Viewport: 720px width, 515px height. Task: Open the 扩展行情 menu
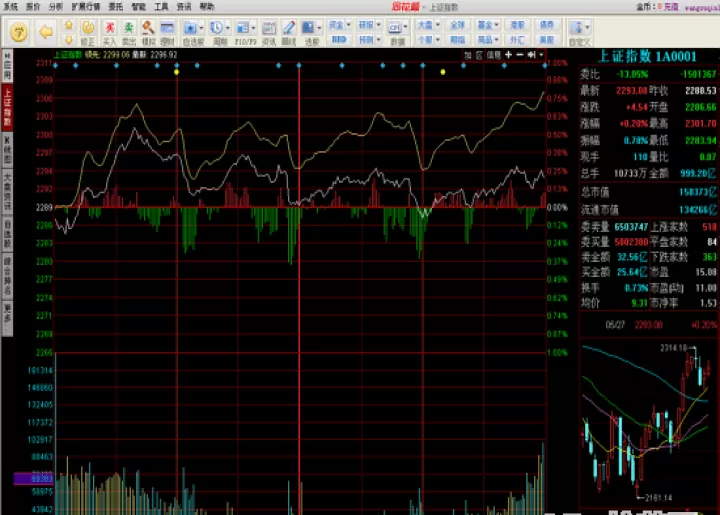point(86,6)
